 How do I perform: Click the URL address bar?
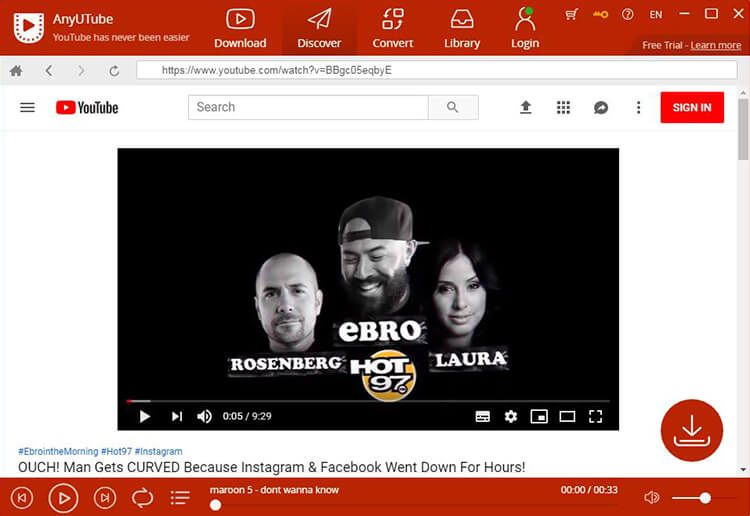coord(436,70)
